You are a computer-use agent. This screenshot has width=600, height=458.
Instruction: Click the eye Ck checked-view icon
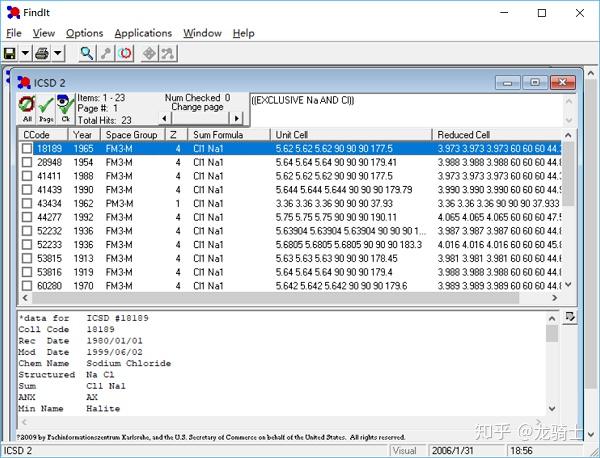point(65,109)
